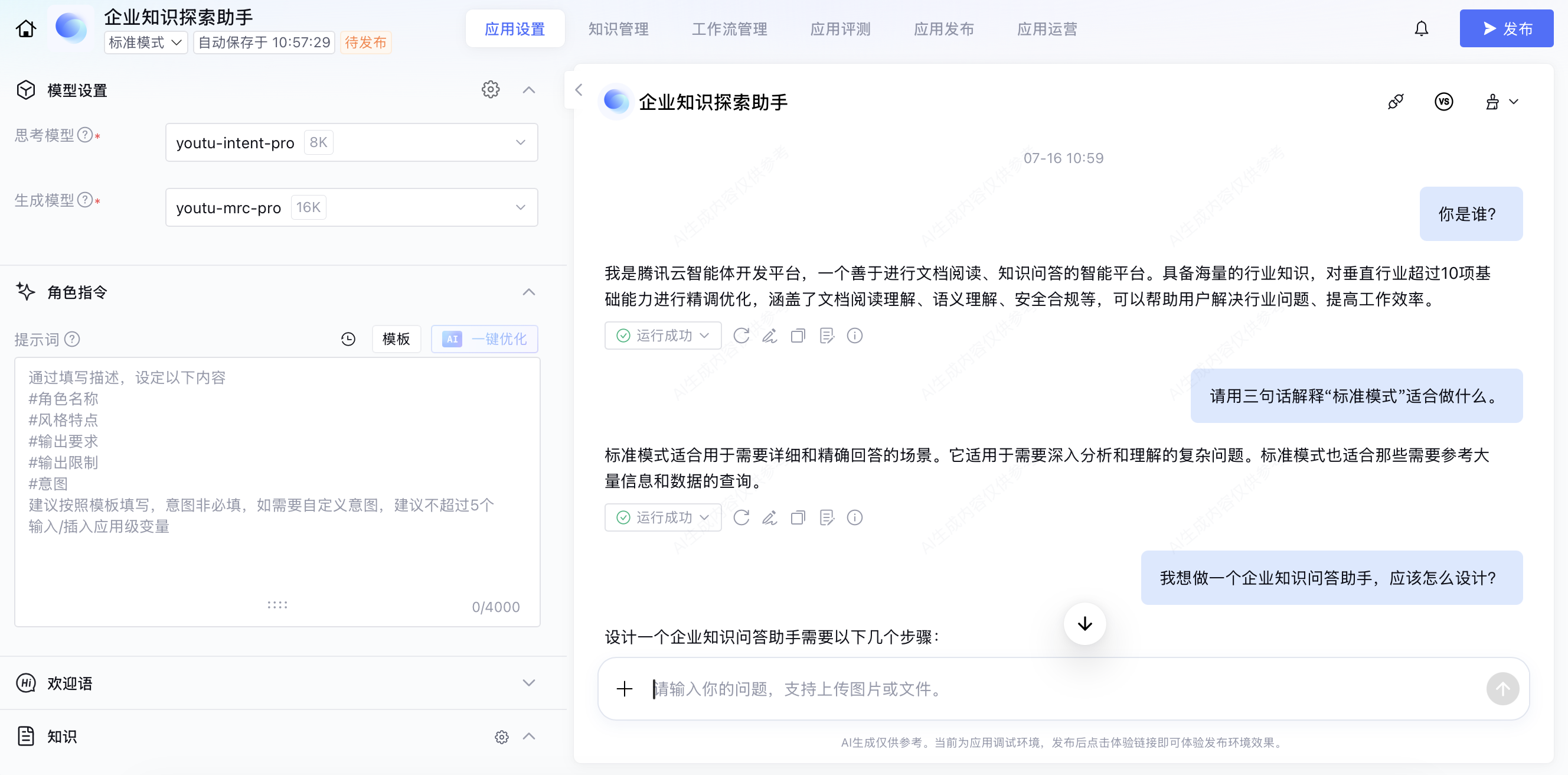Open the VS comparison icon

pyautogui.click(x=1444, y=102)
